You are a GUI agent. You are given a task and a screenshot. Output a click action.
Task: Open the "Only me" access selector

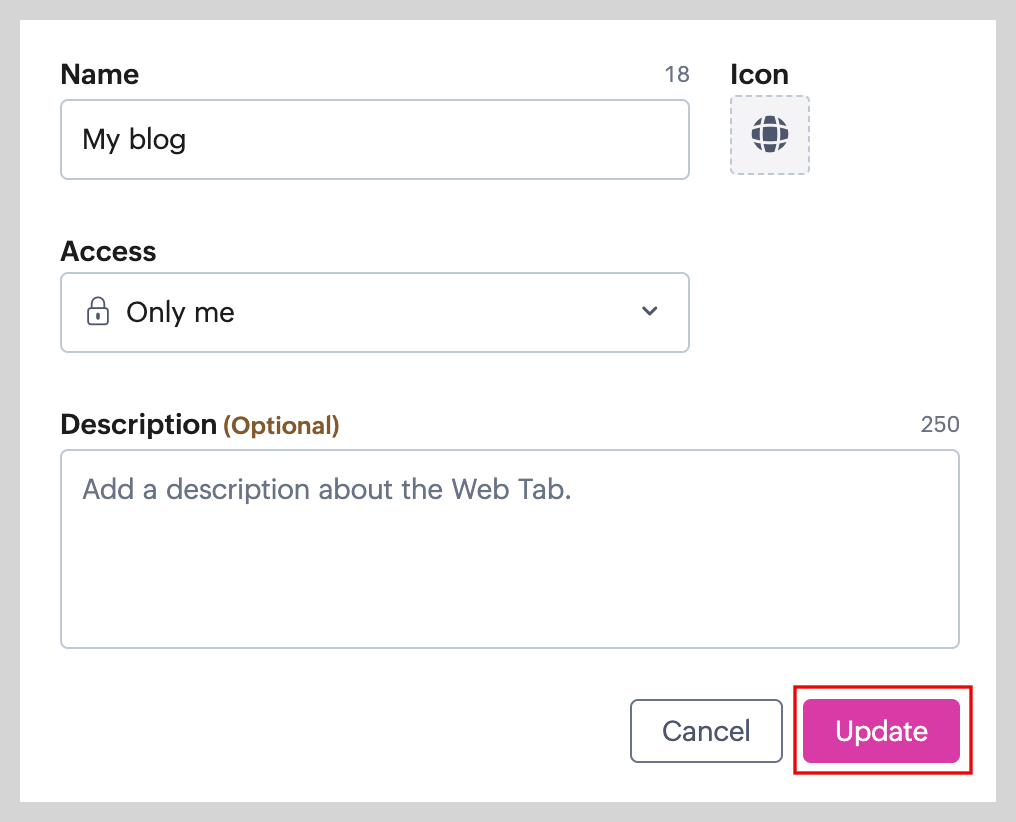pyautogui.click(x=375, y=312)
